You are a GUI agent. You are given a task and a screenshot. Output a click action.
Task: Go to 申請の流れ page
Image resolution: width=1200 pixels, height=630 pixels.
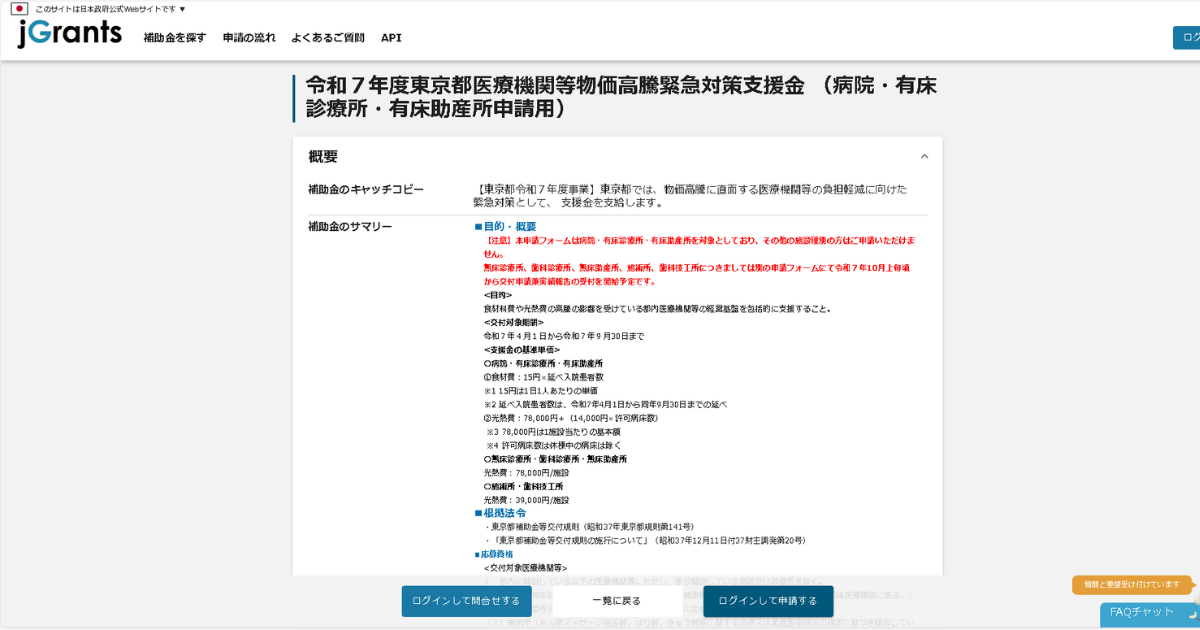click(x=249, y=38)
